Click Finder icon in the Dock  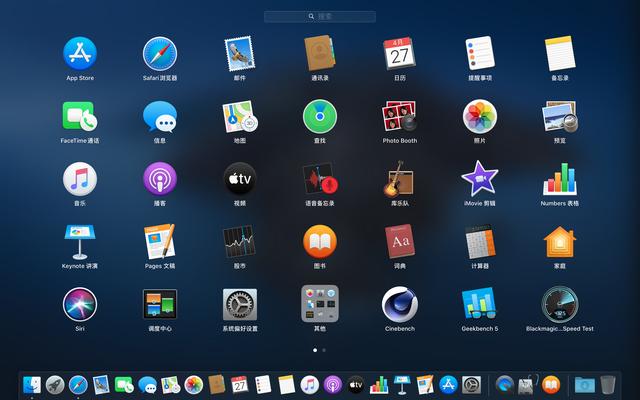point(32,384)
